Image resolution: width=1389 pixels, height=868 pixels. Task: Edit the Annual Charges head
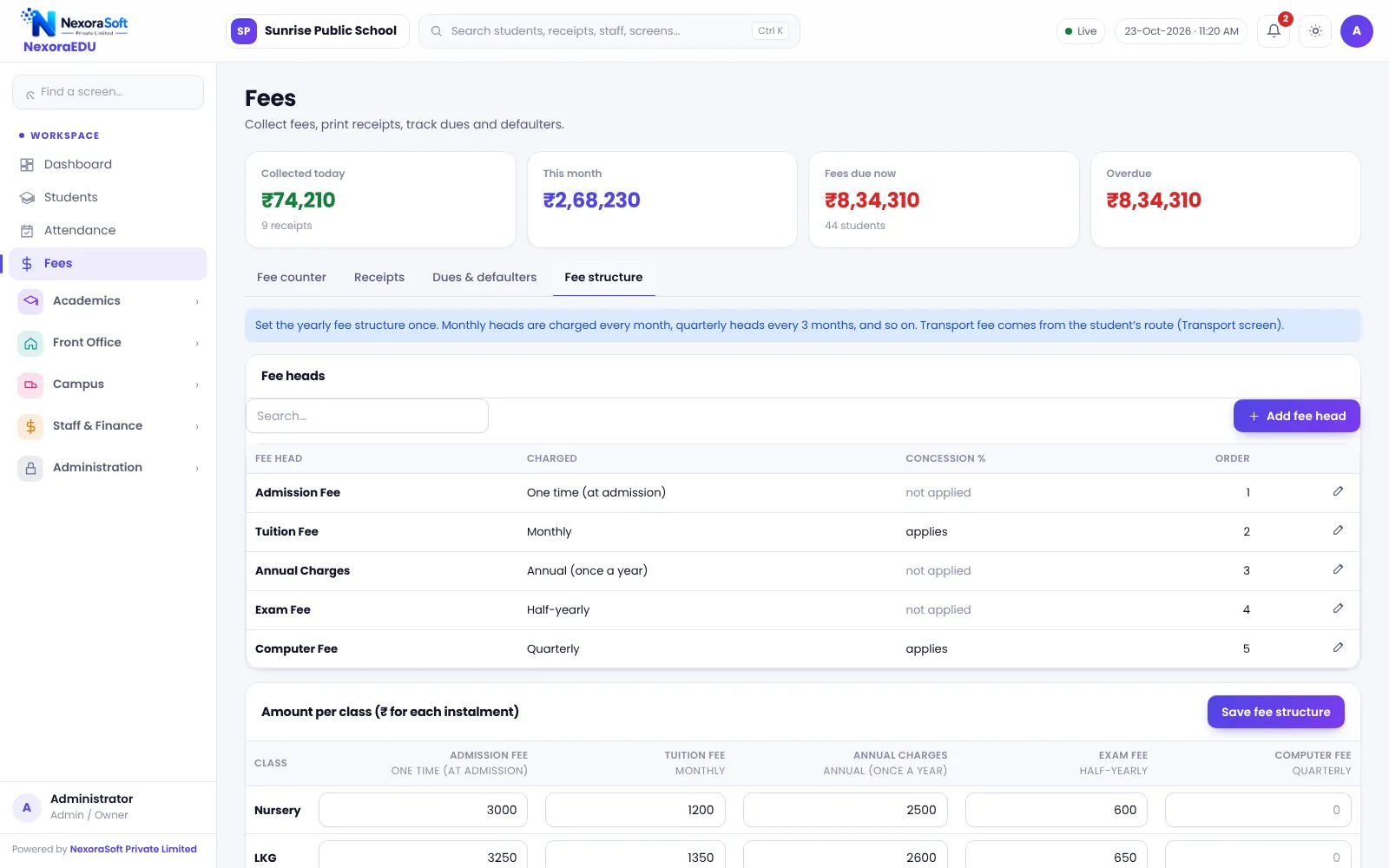click(x=1338, y=569)
